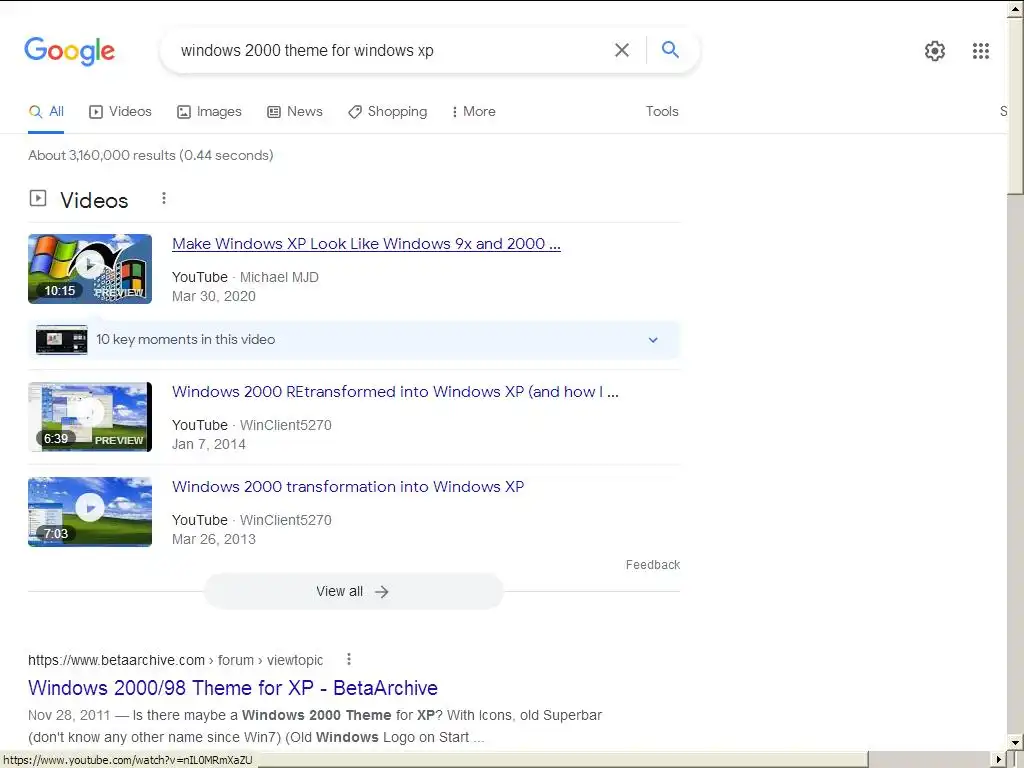
Task: Open the More search menu
Action: click(473, 112)
